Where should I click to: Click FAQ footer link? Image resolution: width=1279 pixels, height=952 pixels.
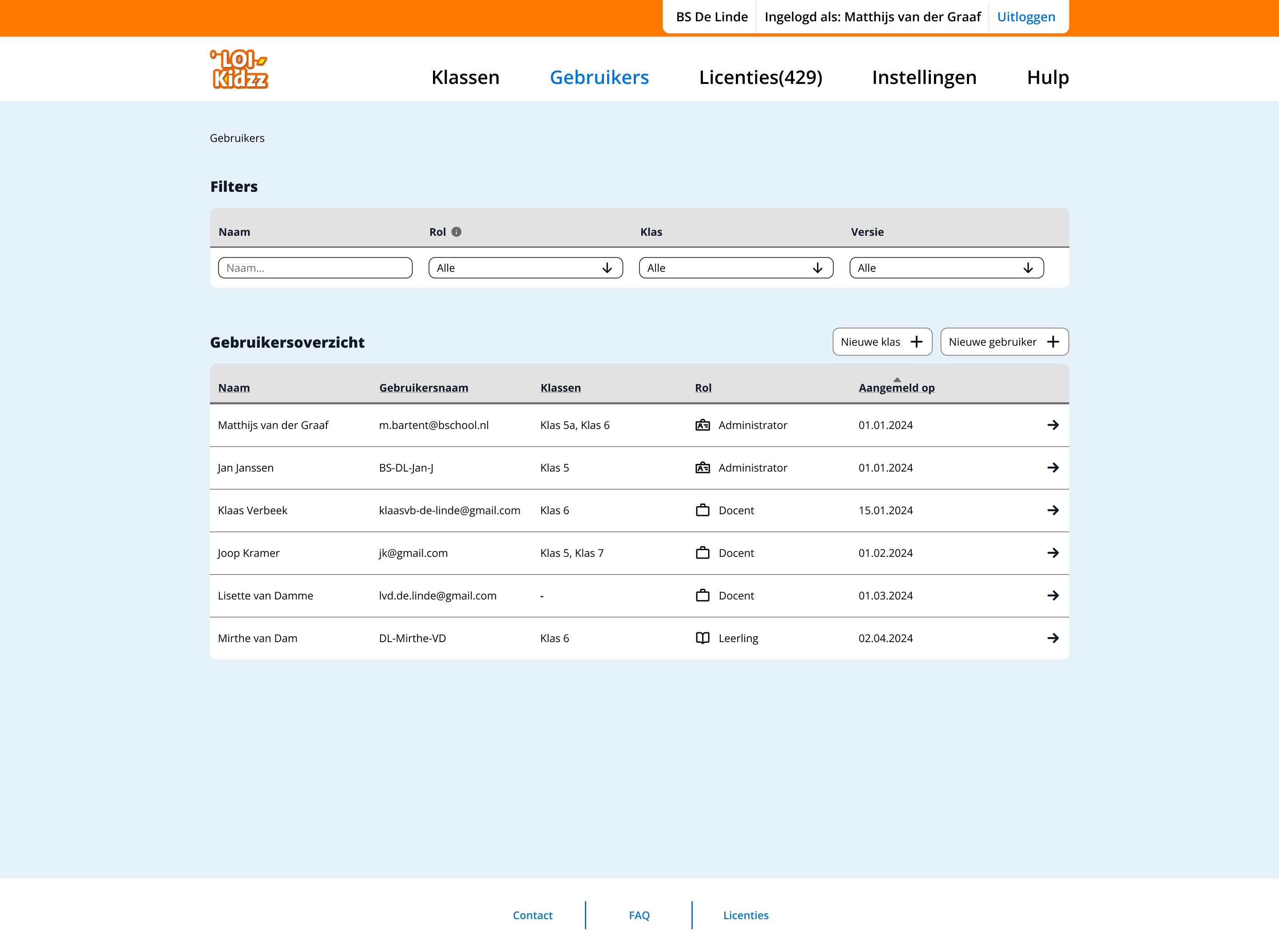[x=639, y=915]
